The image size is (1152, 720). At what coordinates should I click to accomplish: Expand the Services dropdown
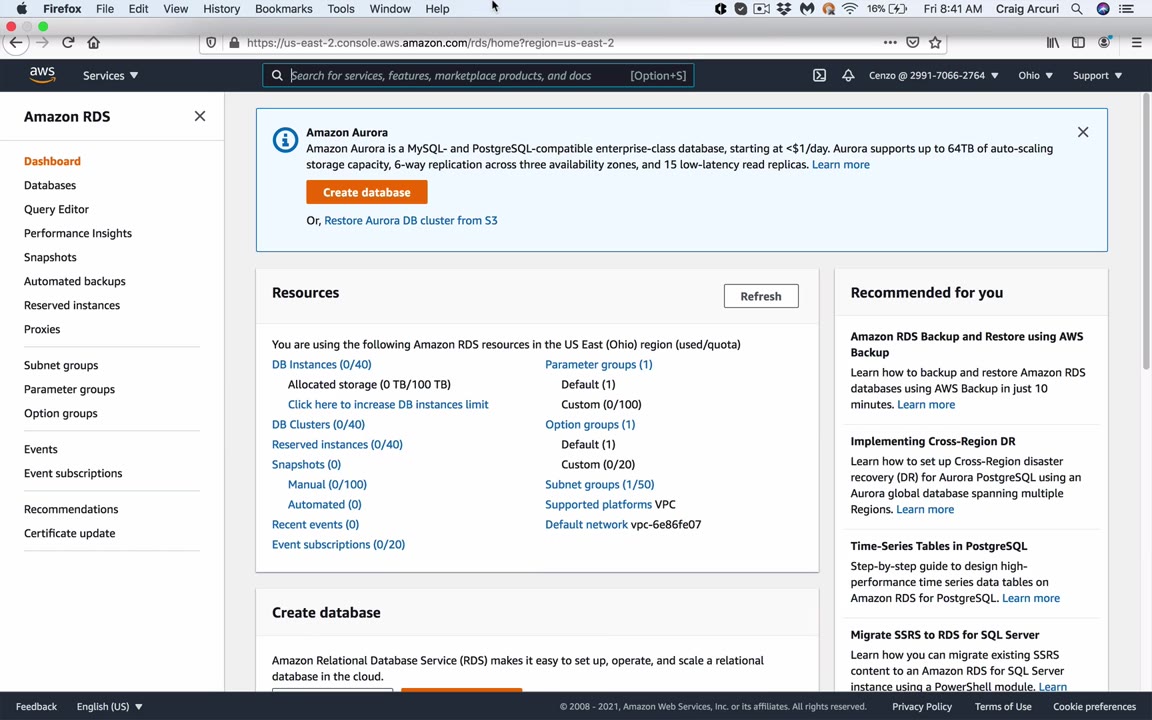[x=110, y=75]
